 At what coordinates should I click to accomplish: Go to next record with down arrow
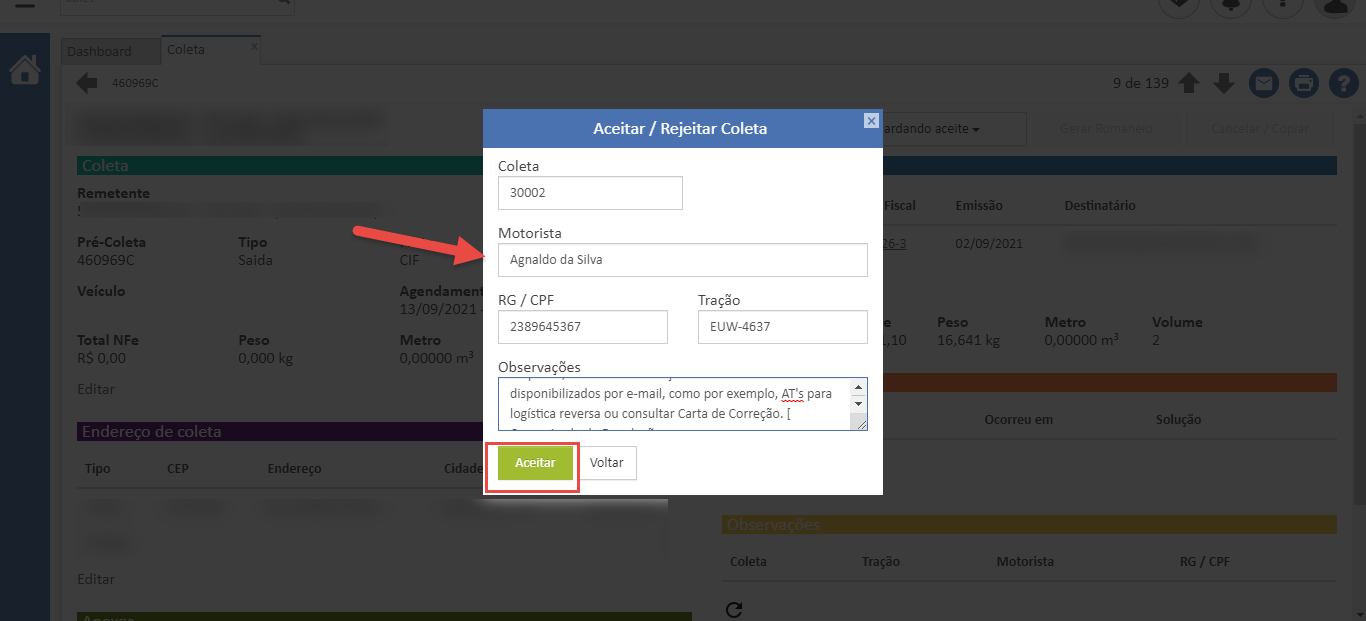[1224, 83]
